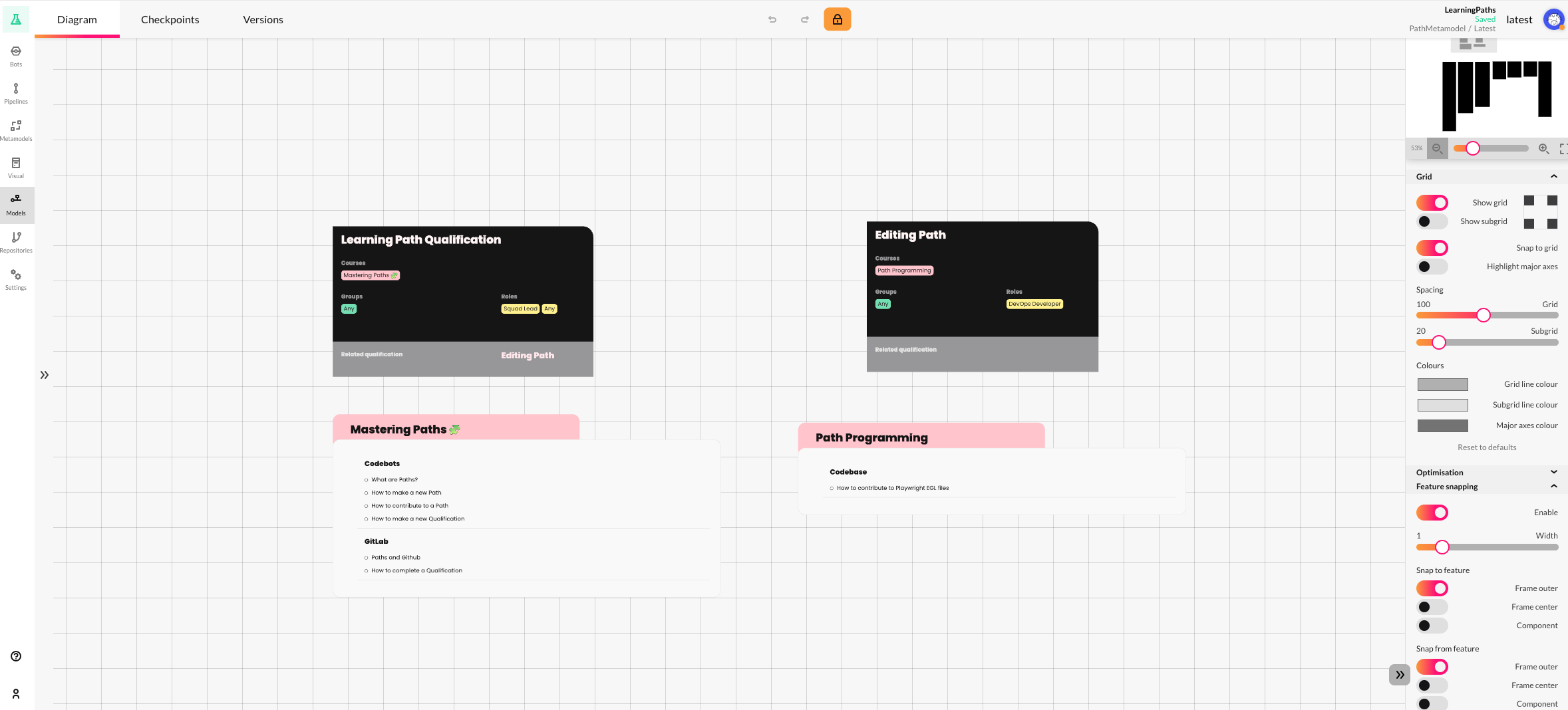
Task: Click the DevOps Developer role tag
Action: tap(1034, 304)
